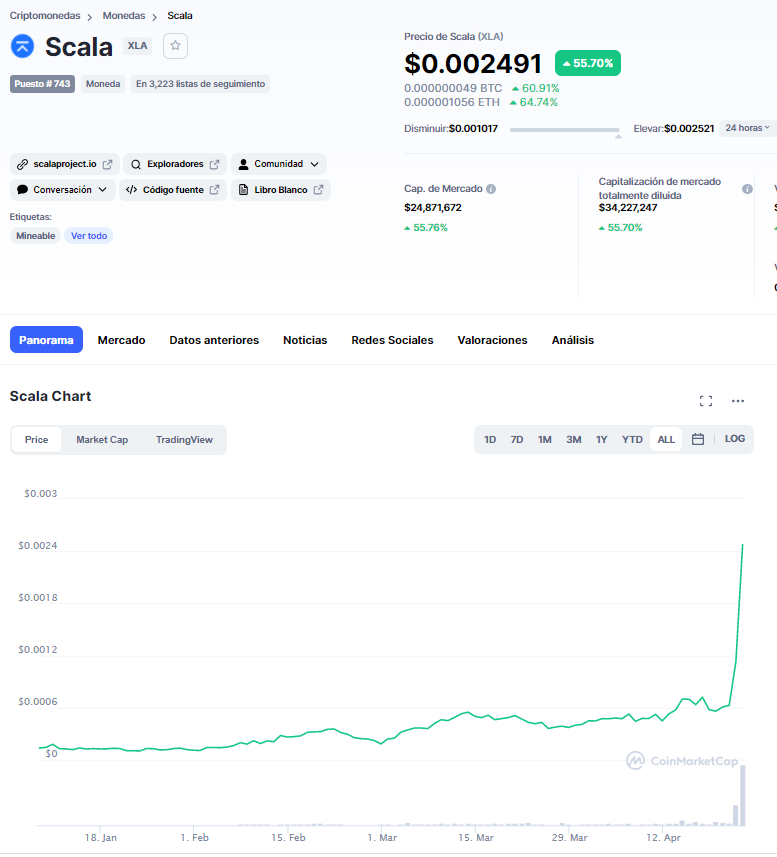Screen dimensions: 777x857
Task: Show the Market Cap chart view
Action: [102, 440]
